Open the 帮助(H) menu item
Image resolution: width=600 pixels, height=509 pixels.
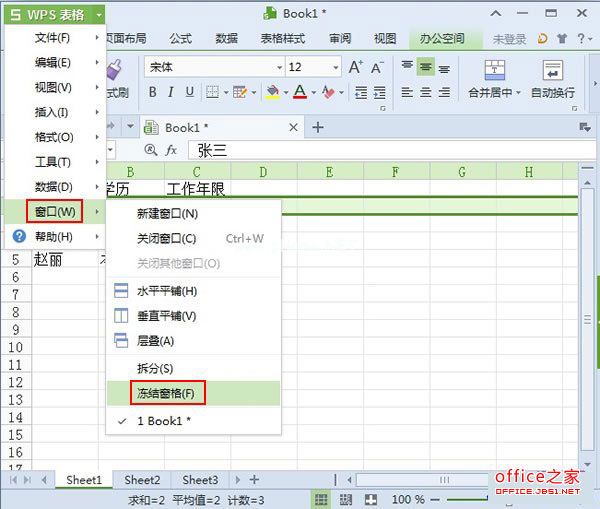(54, 237)
